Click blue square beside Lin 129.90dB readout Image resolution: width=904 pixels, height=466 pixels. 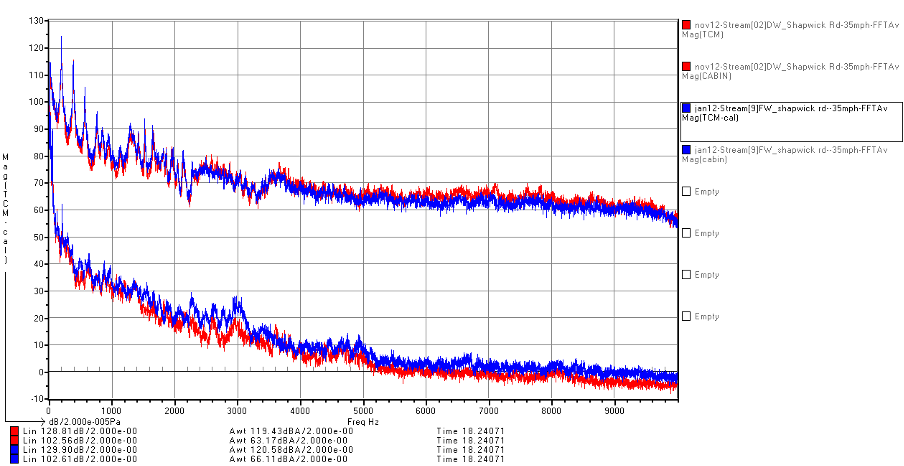coord(12,449)
